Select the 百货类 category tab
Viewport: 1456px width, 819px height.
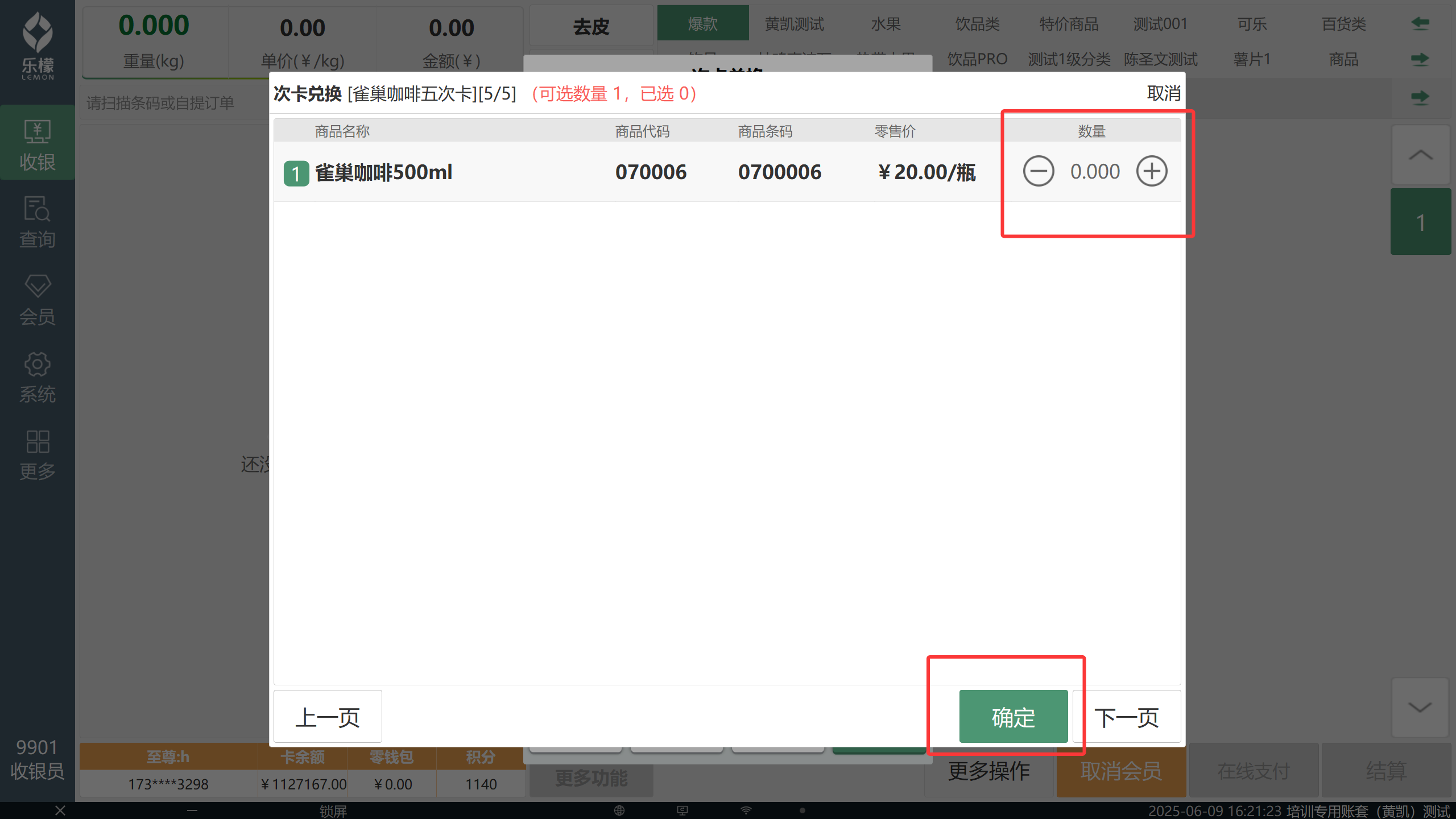[x=1344, y=23]
